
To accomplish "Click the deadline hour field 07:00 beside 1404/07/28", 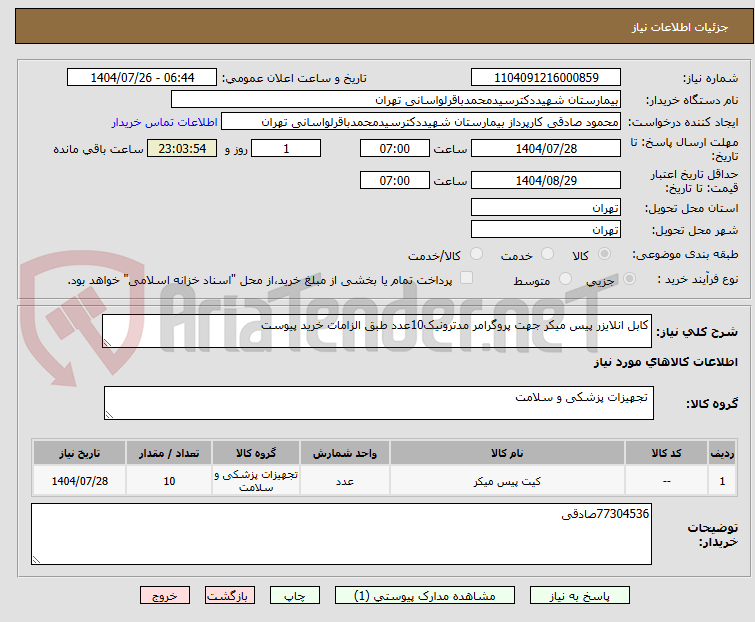I will (394, 148).
